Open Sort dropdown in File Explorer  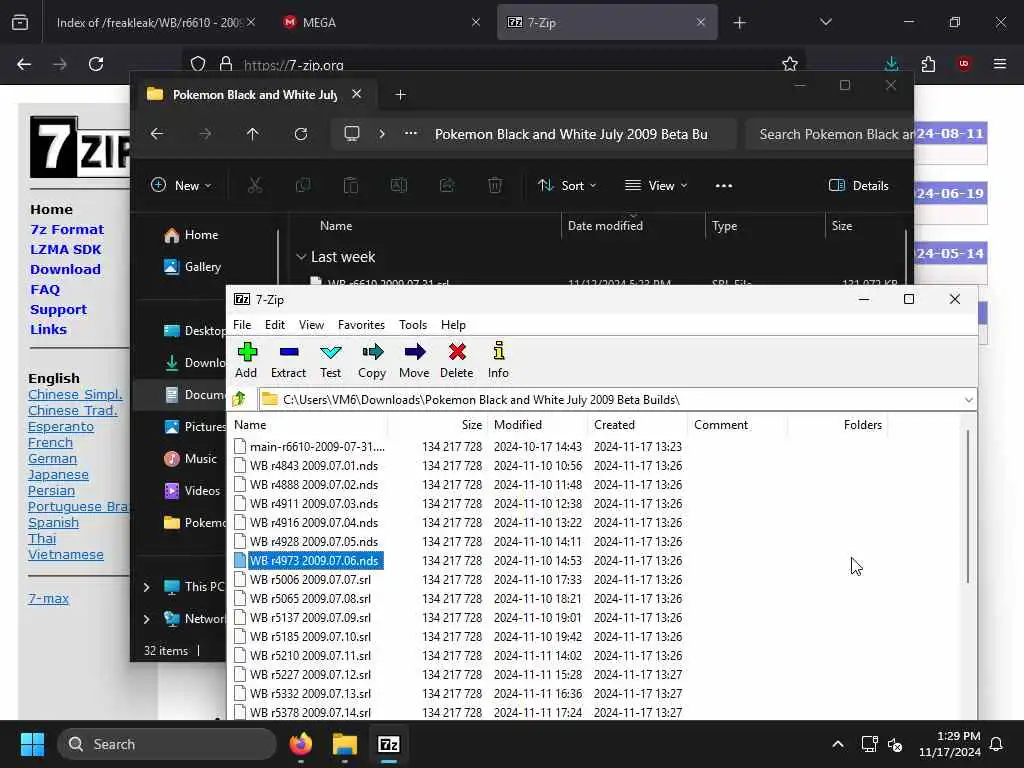coord(567,185)
